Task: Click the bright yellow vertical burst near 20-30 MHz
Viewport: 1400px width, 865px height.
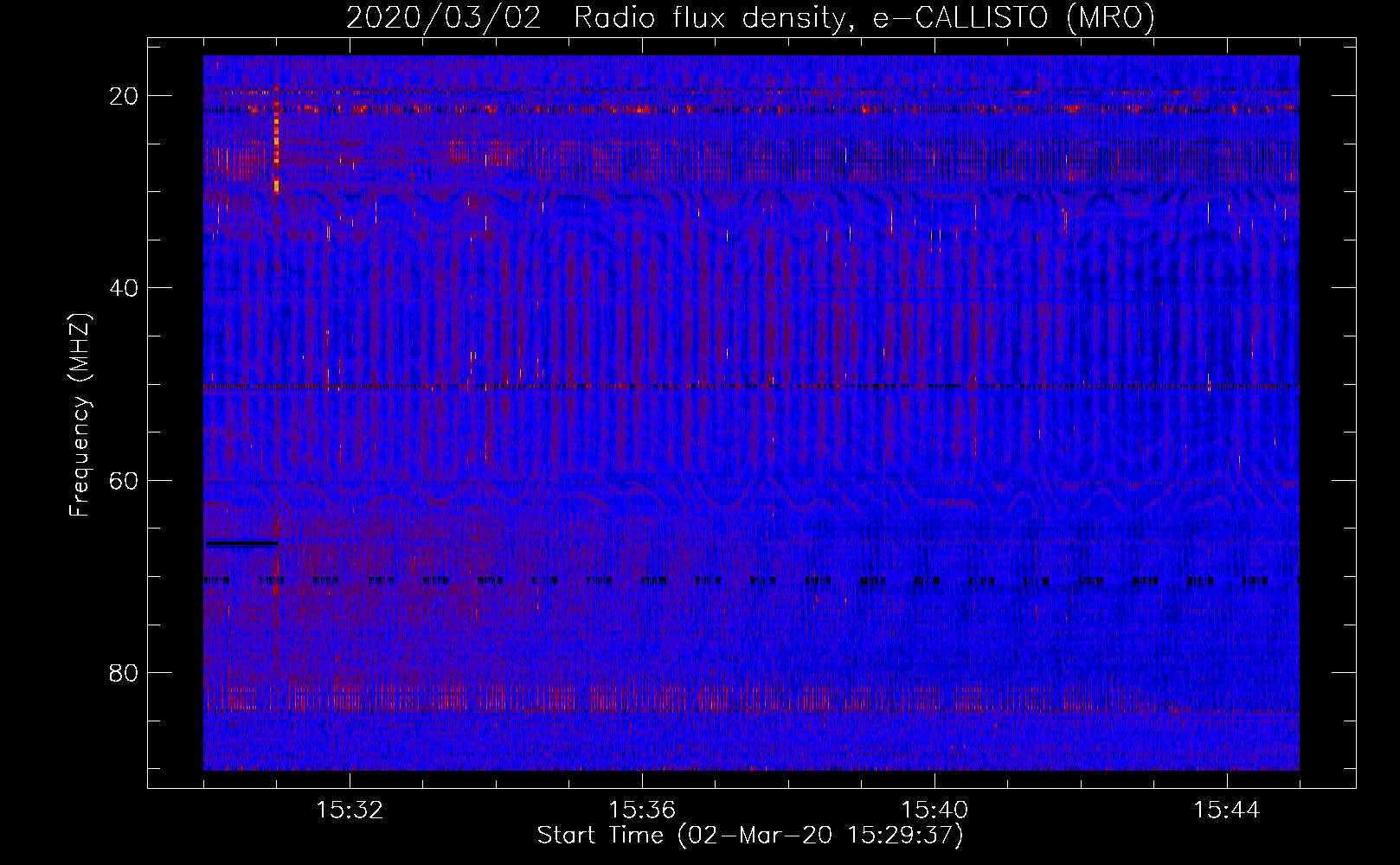Action: click(277, 140)
